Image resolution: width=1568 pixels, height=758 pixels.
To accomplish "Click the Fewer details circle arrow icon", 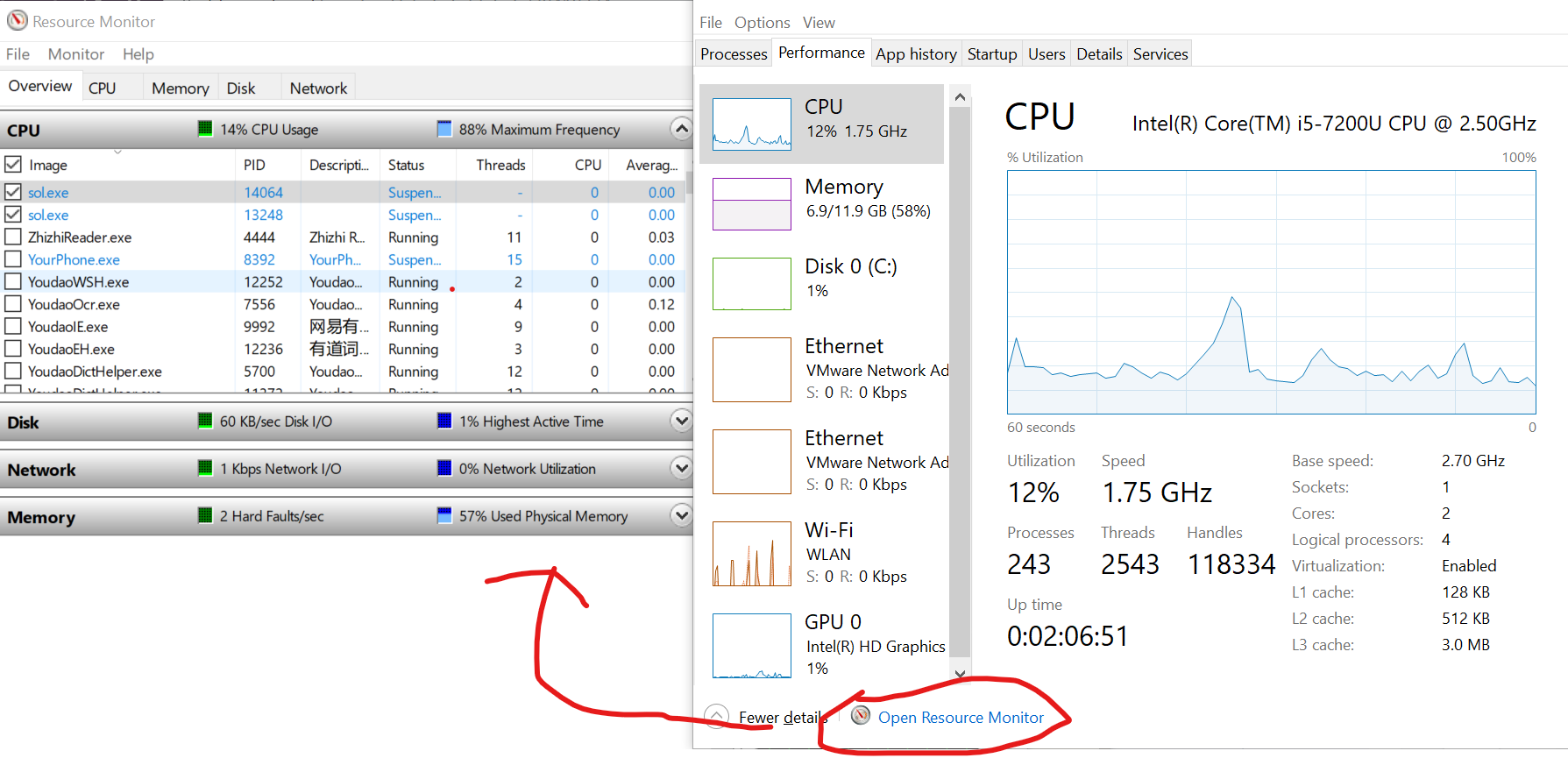I will click(716, 717).
